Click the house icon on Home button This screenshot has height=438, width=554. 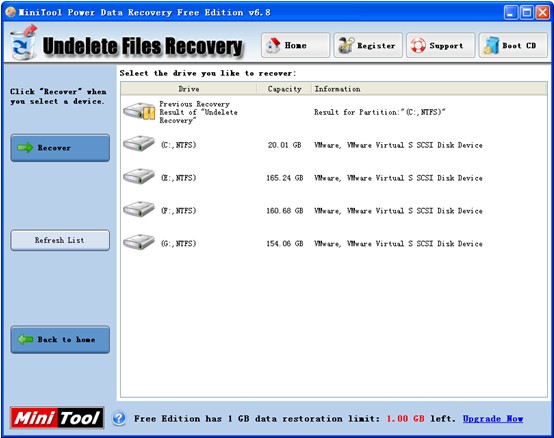pos(273,45)
